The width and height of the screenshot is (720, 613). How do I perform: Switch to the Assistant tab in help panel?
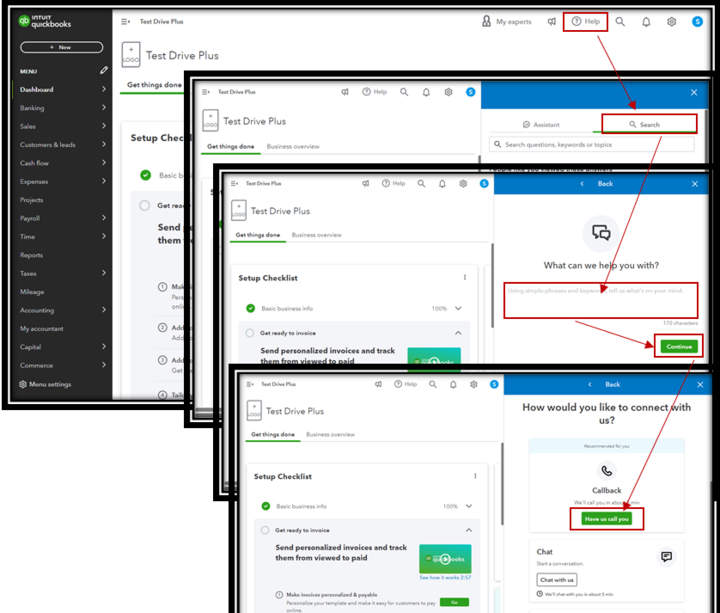[541, 124]
